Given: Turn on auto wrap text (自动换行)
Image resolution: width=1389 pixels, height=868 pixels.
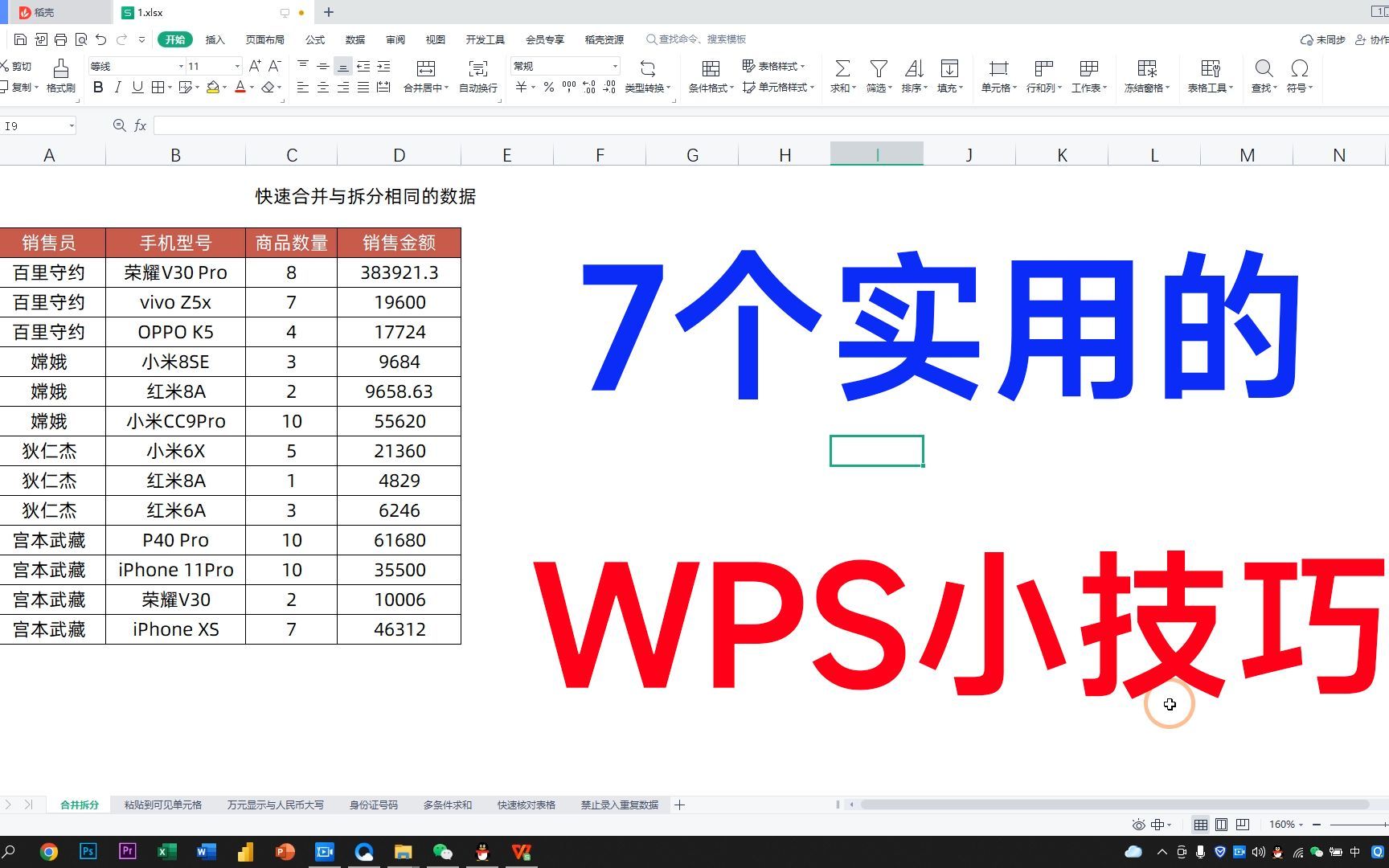Looking at the screenshot, I should (x=477, y=76).
